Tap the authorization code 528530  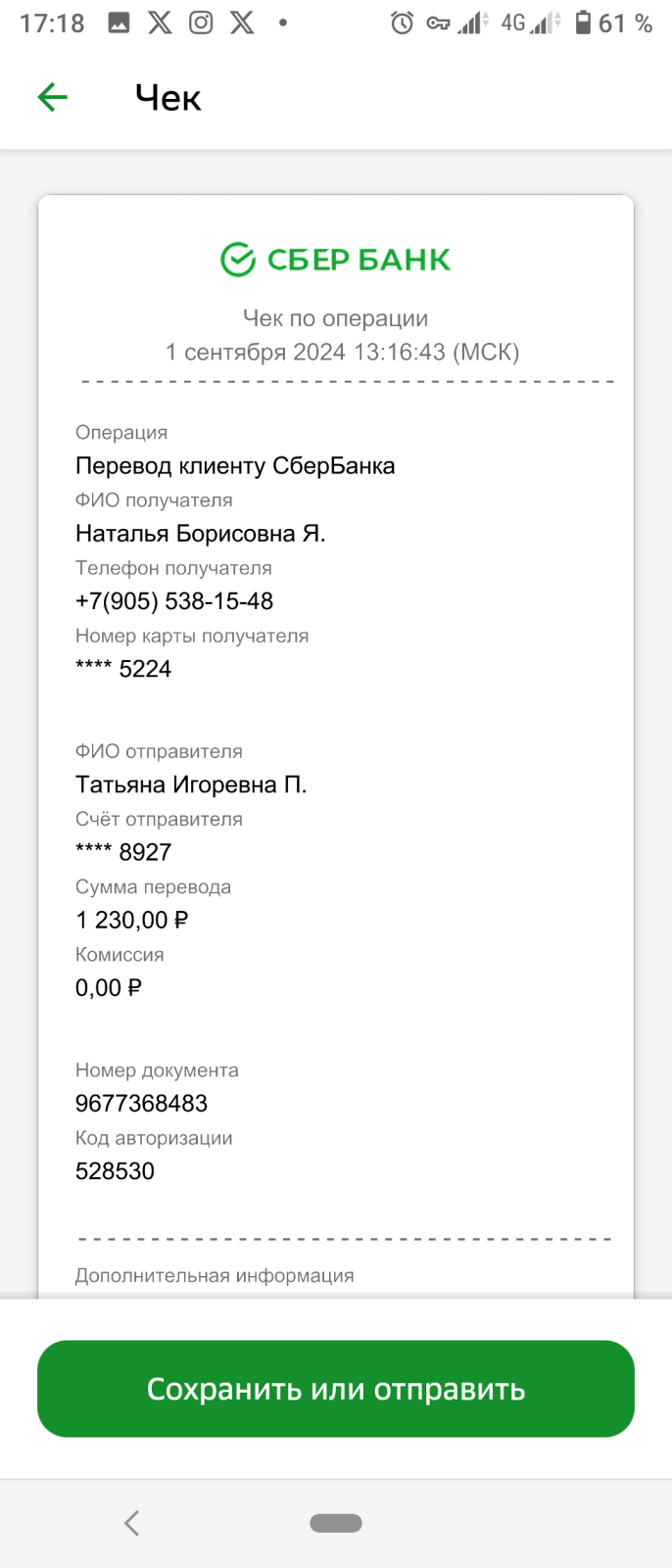116,1170
